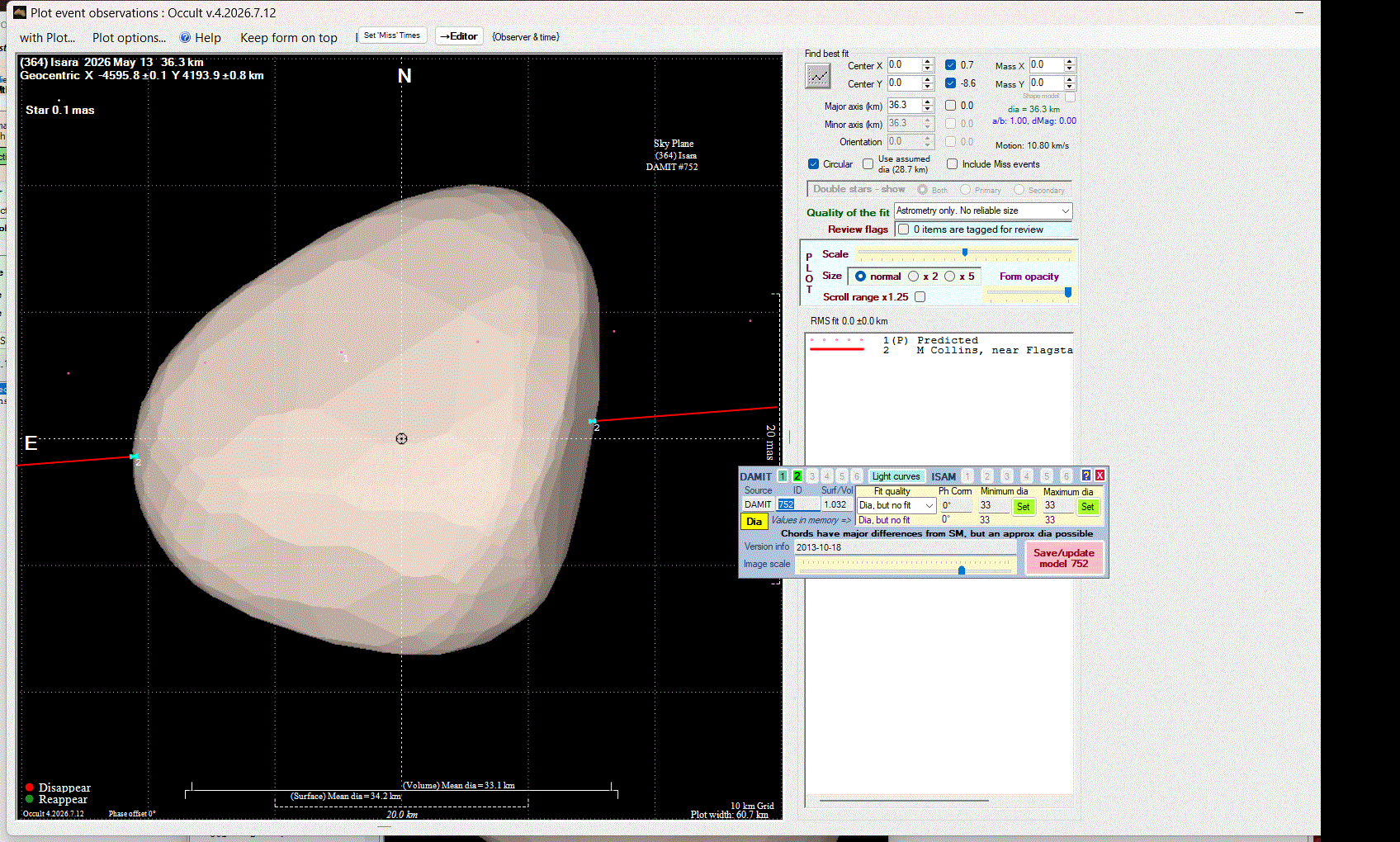The image size is (1400, 842).
Task: Click the Mass X value field
Action: pos(1047,64)
